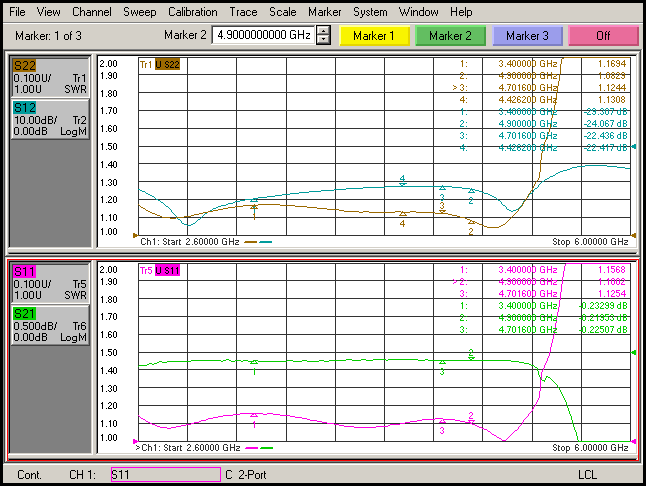Click the Marker 2 frequency input field
Viewport: 646px width, 486px height.
coord(263,36)
